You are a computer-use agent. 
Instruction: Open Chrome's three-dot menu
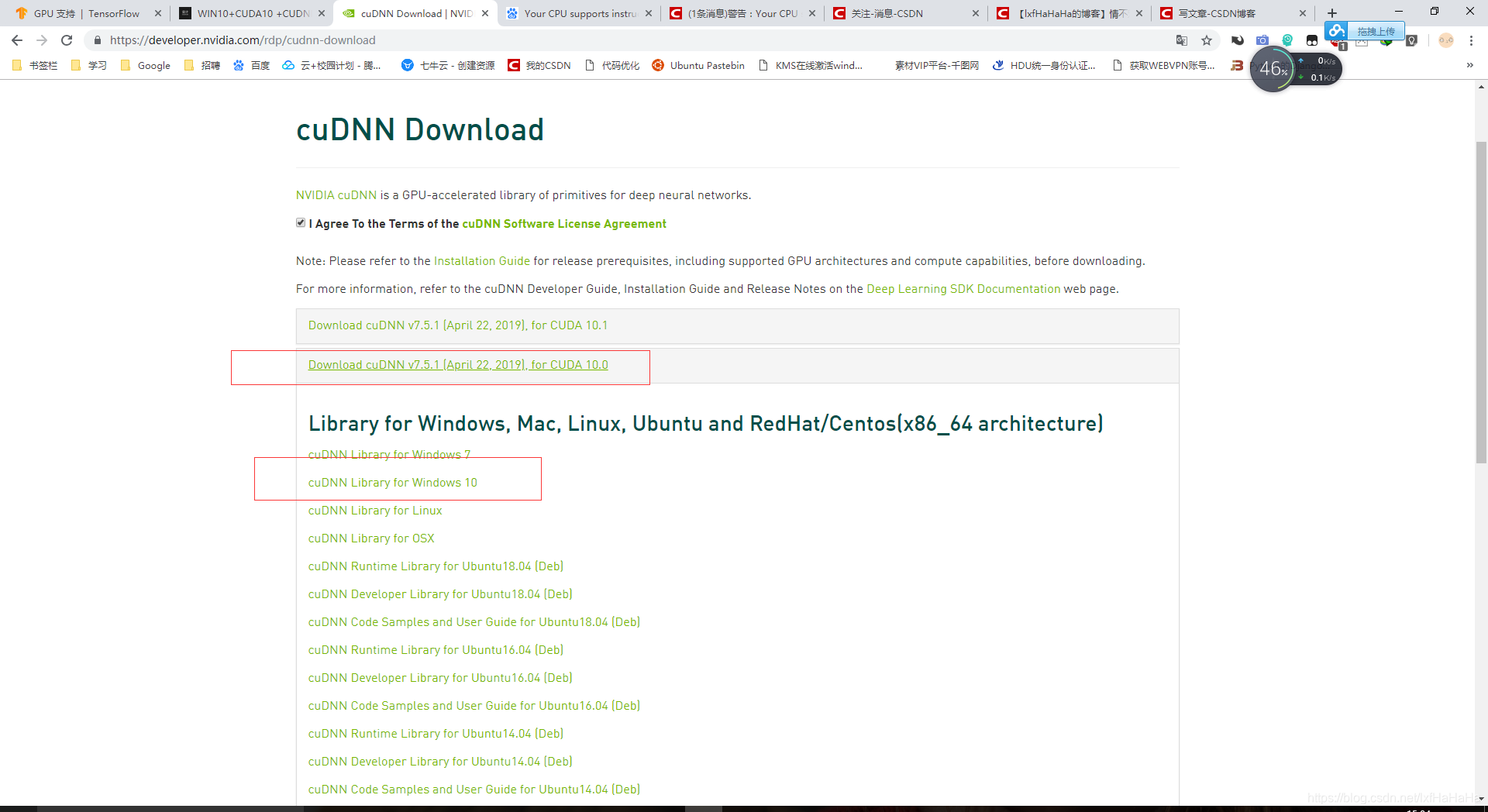1471,40
